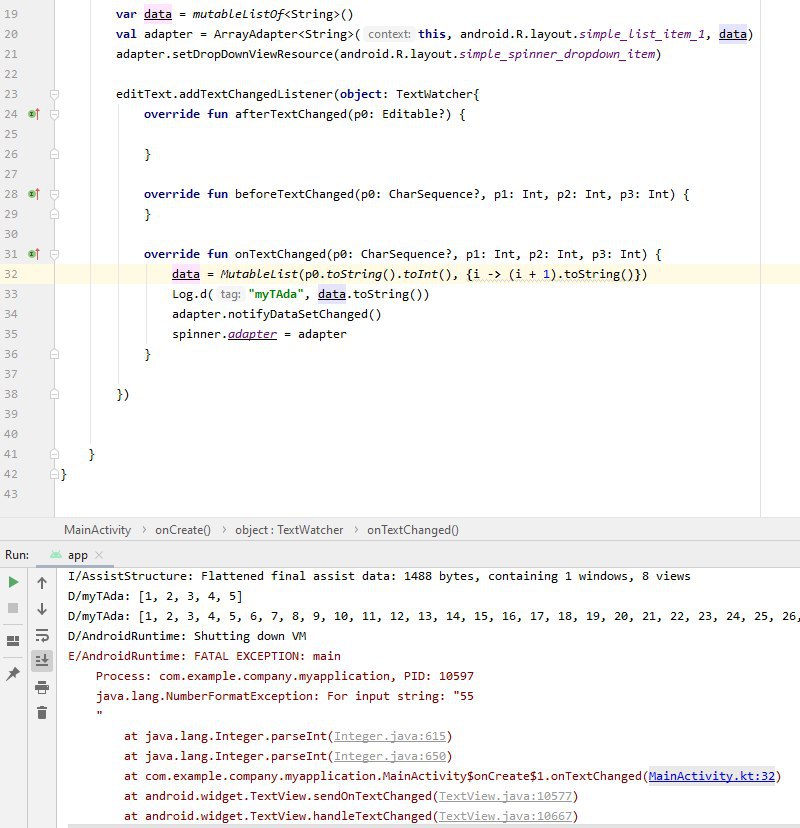Click fold end marker at line 38
The width and height of the screenshot is (800, 828).
click(x=54, y=394)
